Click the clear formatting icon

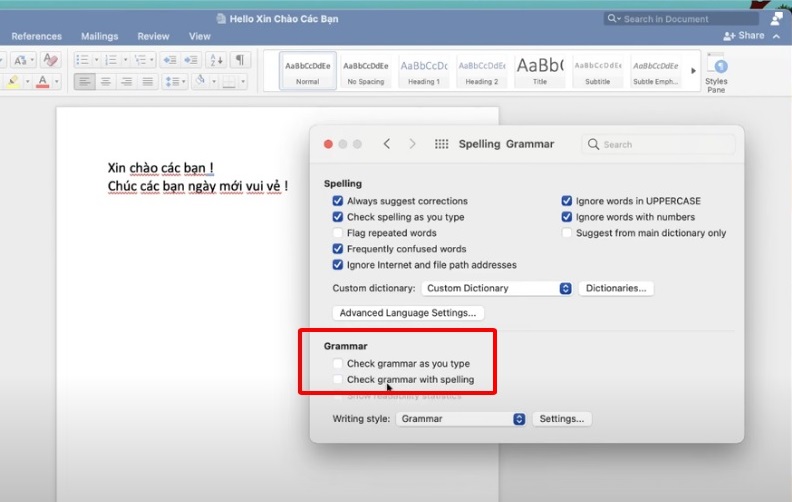[50, 60]
